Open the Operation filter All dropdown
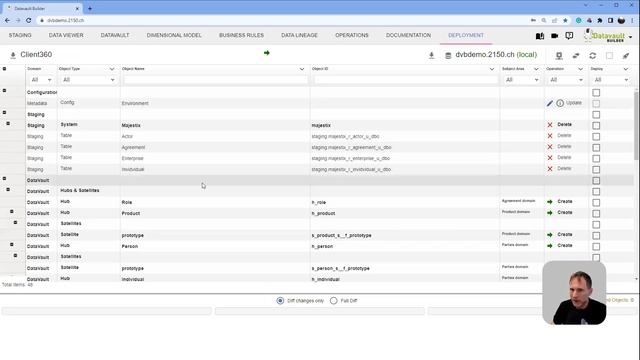640x360 pixels. [566, 80]
